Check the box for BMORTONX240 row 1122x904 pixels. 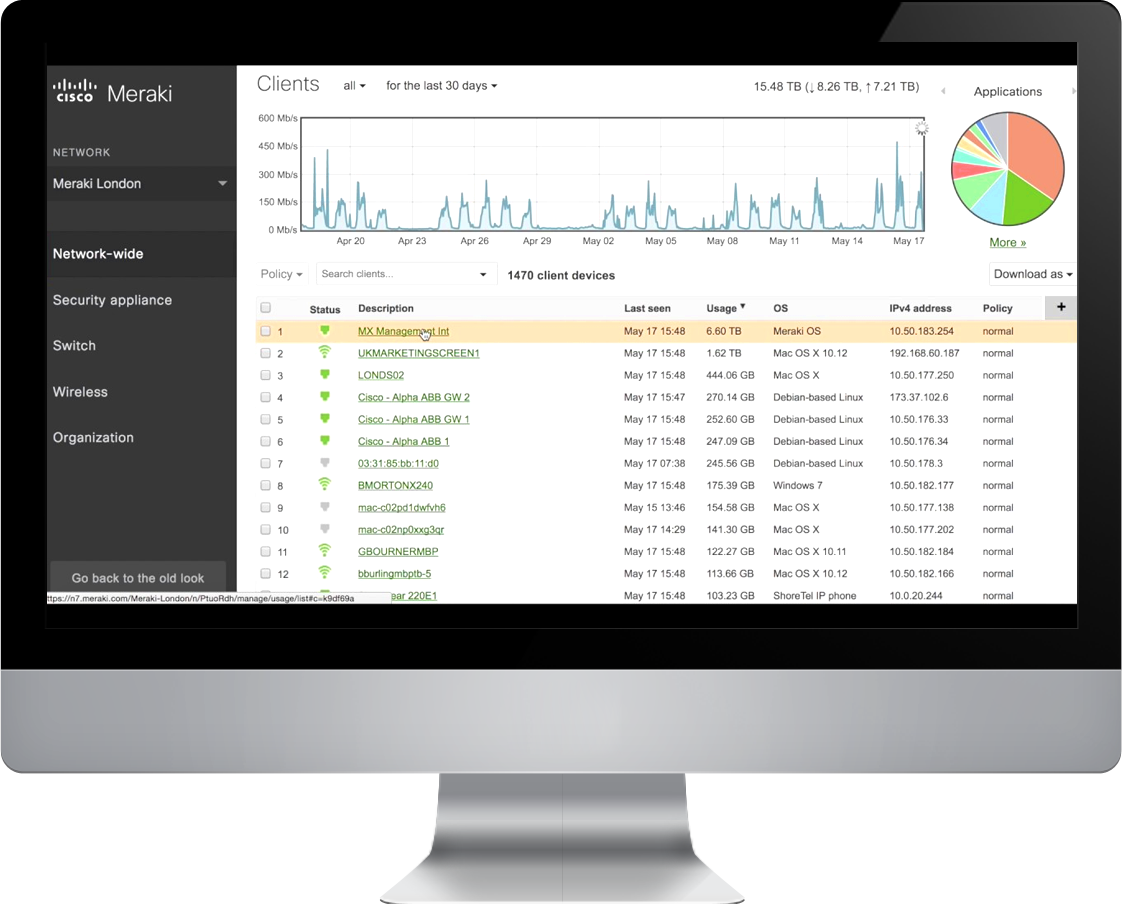pyautogui.click(x=265, y=485)
